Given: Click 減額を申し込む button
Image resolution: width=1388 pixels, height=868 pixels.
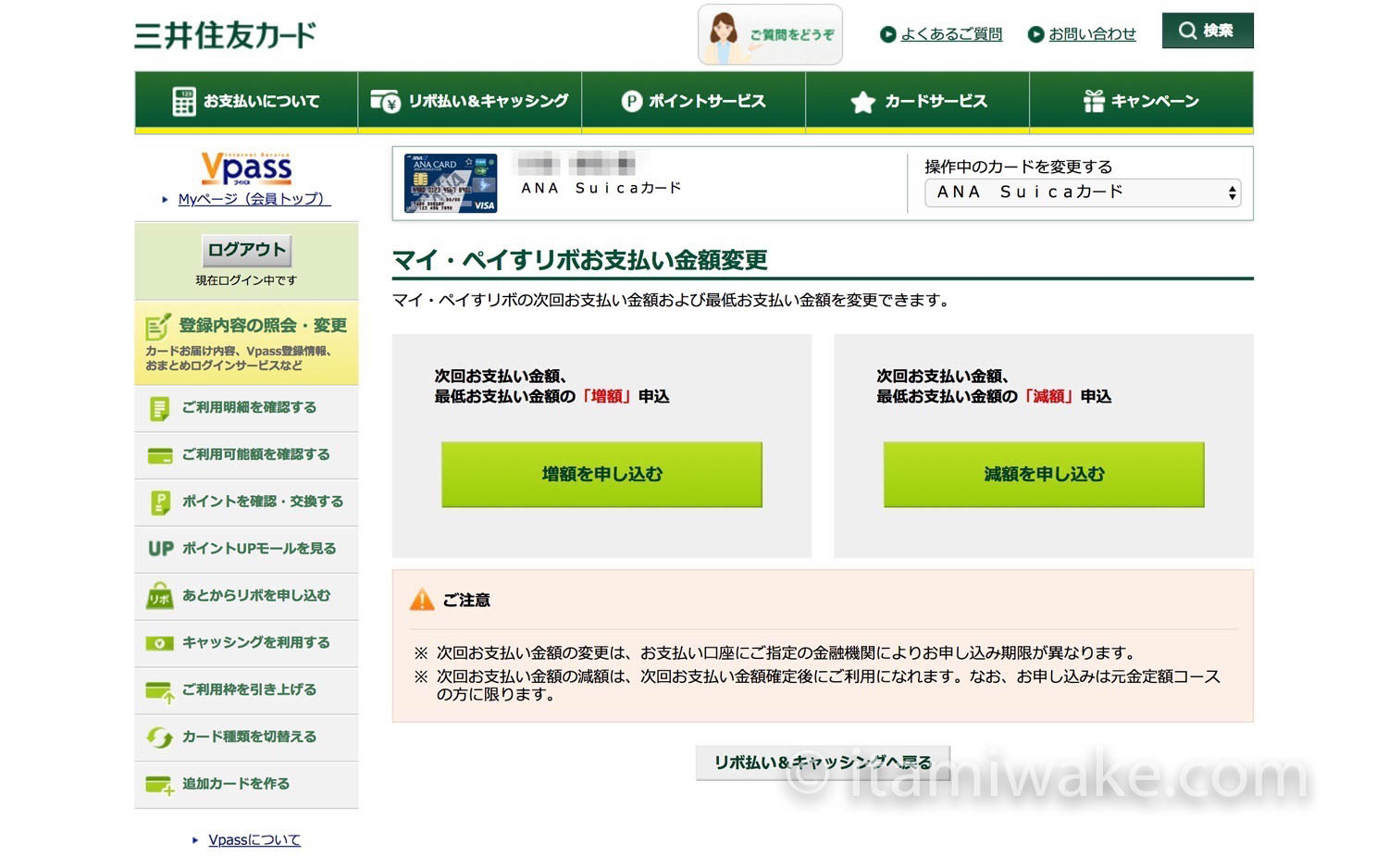Looking at the screenshot, I should 1044,475.
